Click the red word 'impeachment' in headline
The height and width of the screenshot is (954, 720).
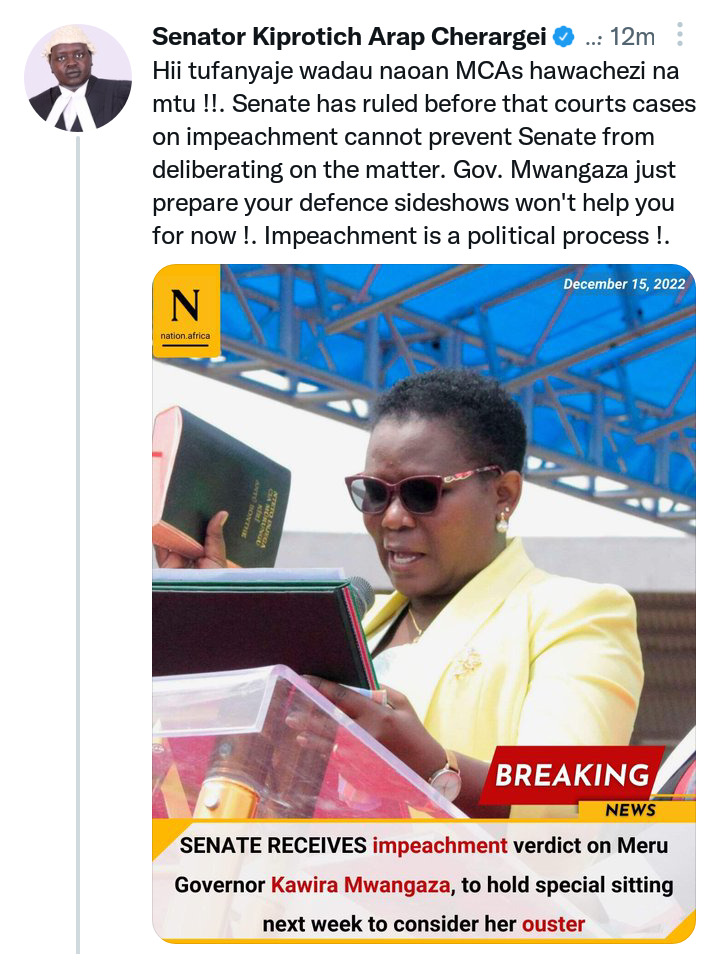point(439,845)
